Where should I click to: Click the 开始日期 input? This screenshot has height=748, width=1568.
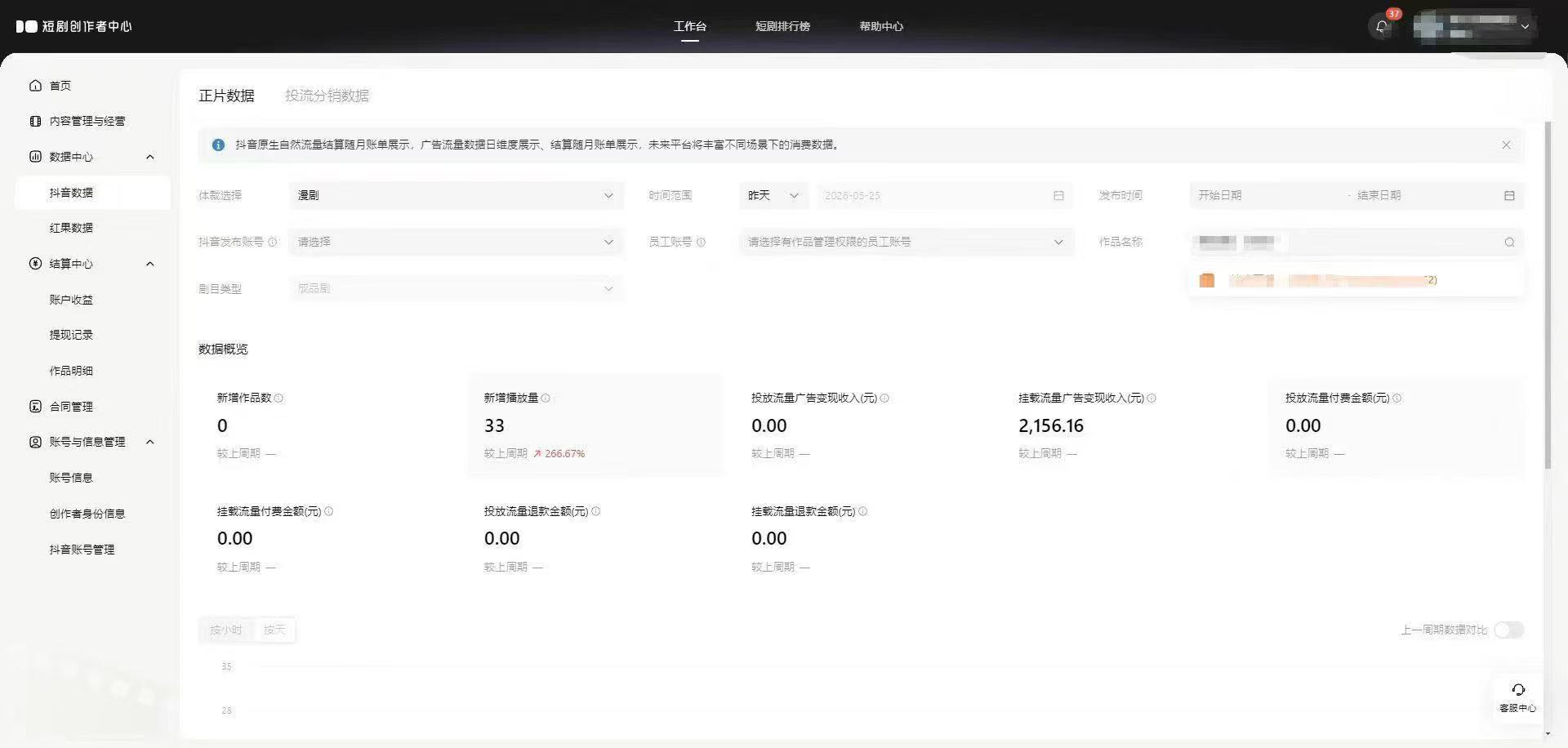click(1266, 195)
